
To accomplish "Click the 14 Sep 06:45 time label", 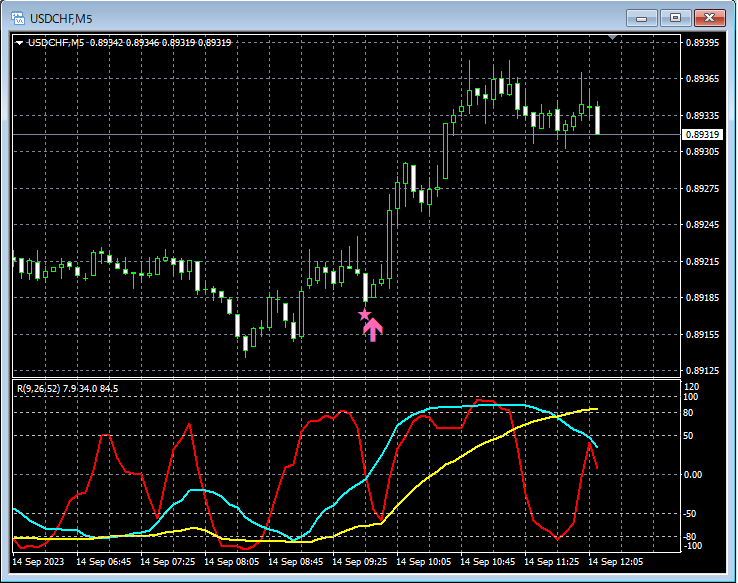I will (104, 562).
